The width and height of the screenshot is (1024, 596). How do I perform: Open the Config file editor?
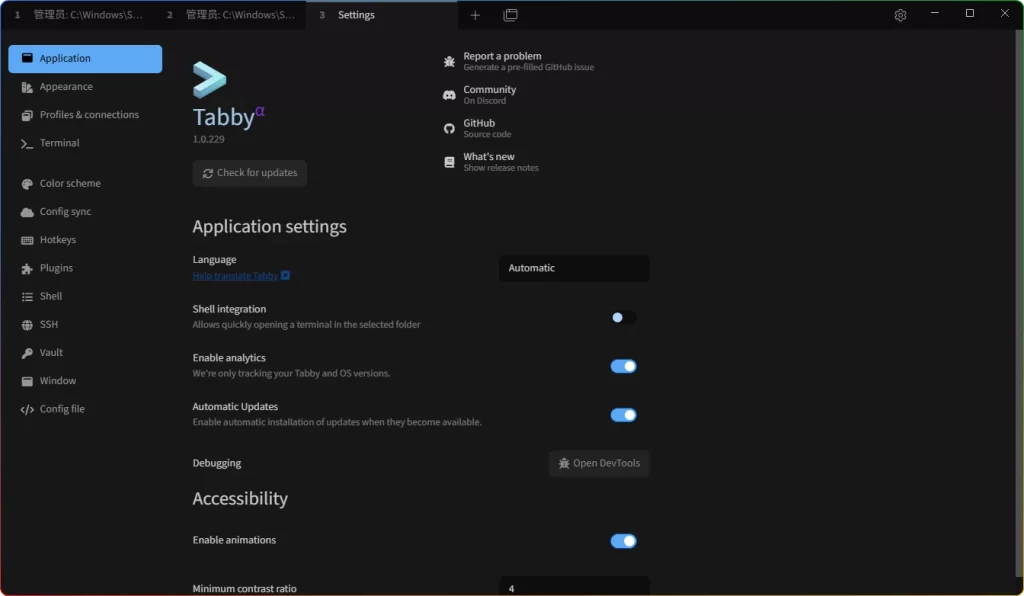click(62, 408)
